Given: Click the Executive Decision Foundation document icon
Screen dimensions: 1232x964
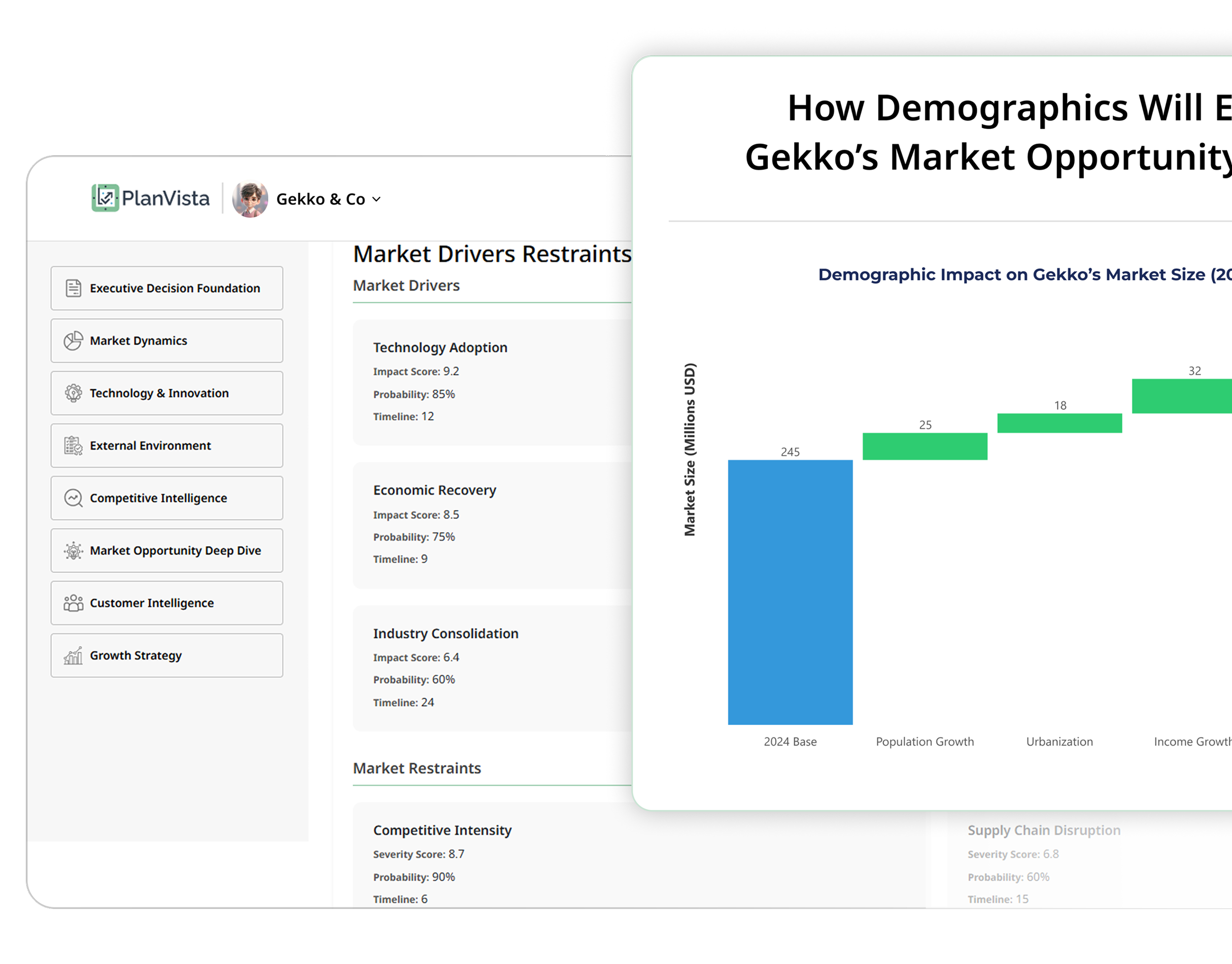Looking at the screenshot, I should click(x=74, y=288).
